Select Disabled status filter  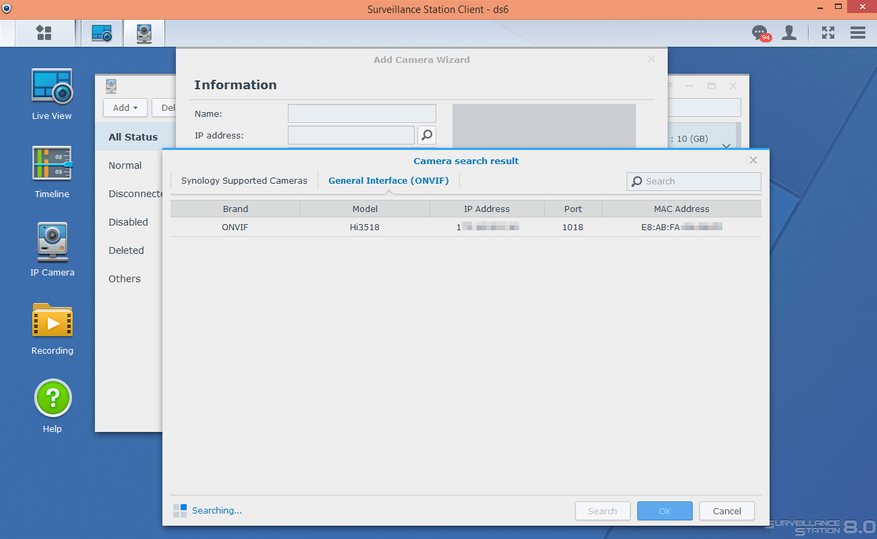click(x=129, y=222)
